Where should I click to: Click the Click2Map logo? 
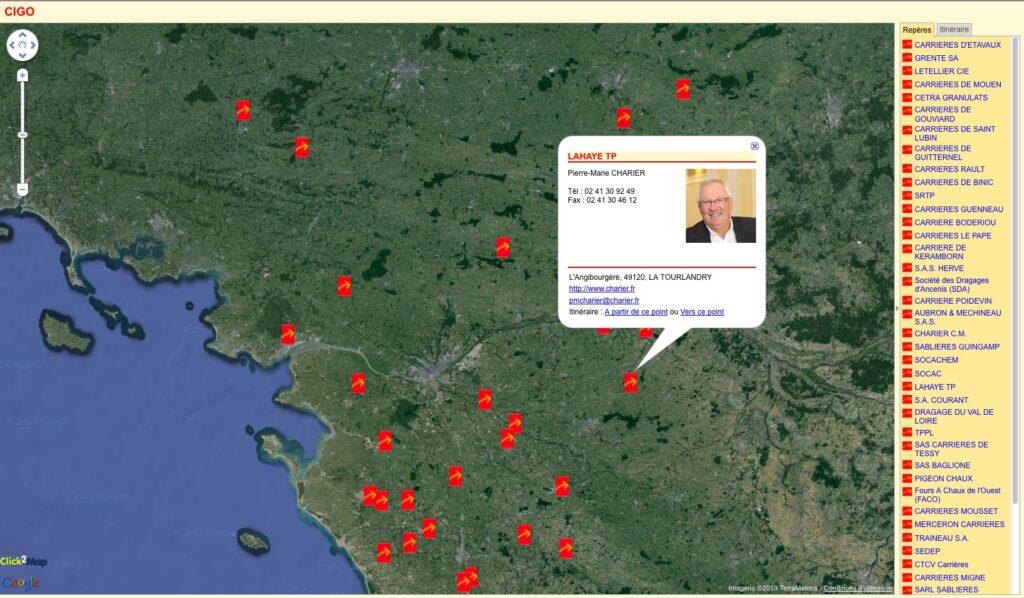(x=24, y=561)
